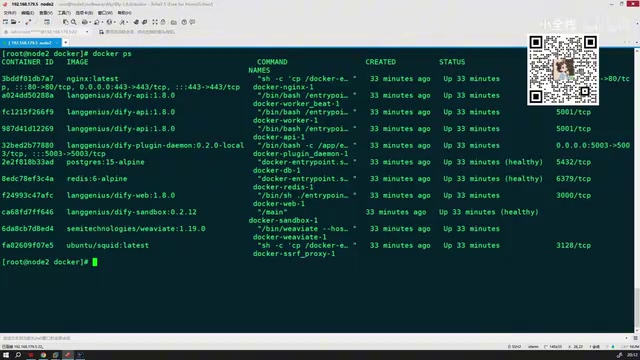Select the 192.168.179.5 node2 session tab
Screen dimensions: 640x360
(x=30, y=42)
